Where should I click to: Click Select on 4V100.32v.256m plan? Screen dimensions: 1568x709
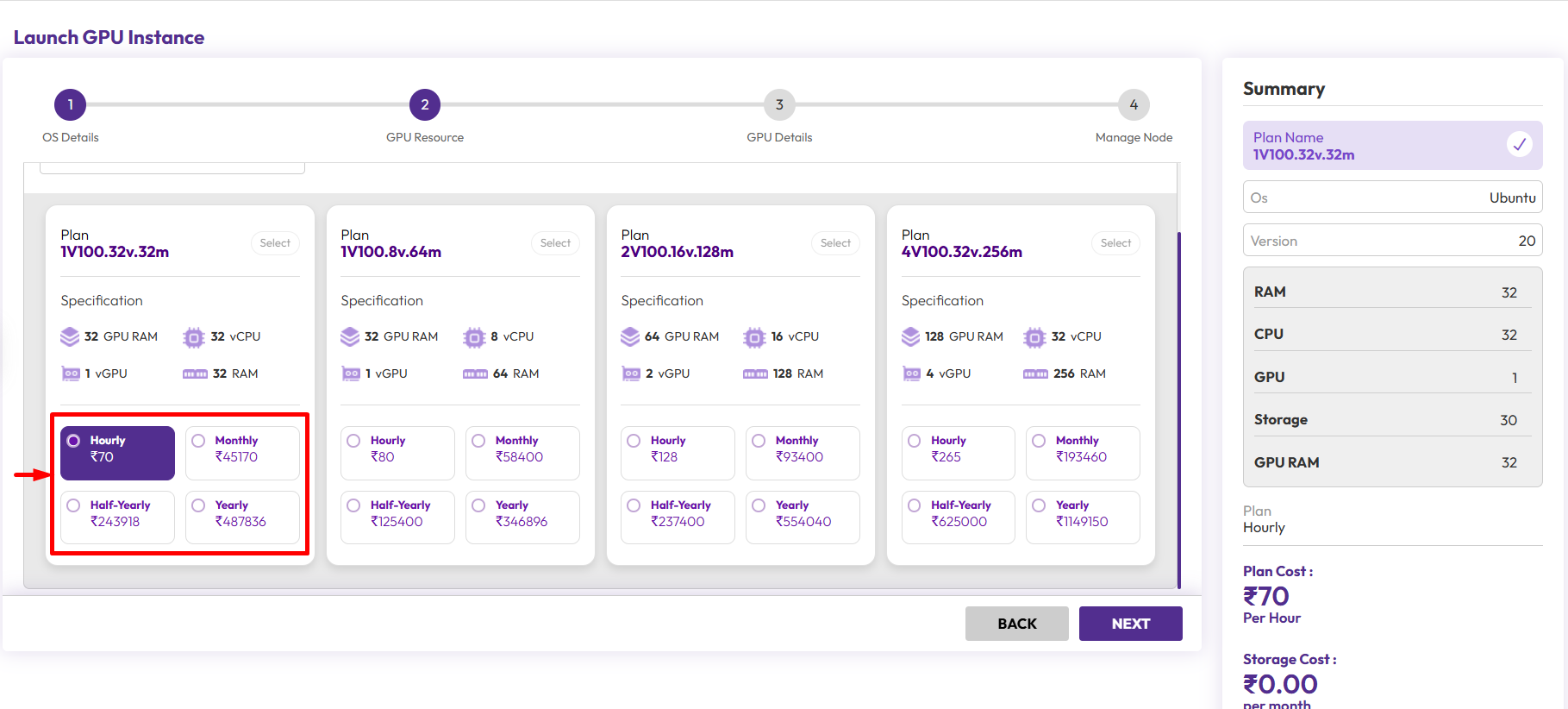(x=1115, y=243)
